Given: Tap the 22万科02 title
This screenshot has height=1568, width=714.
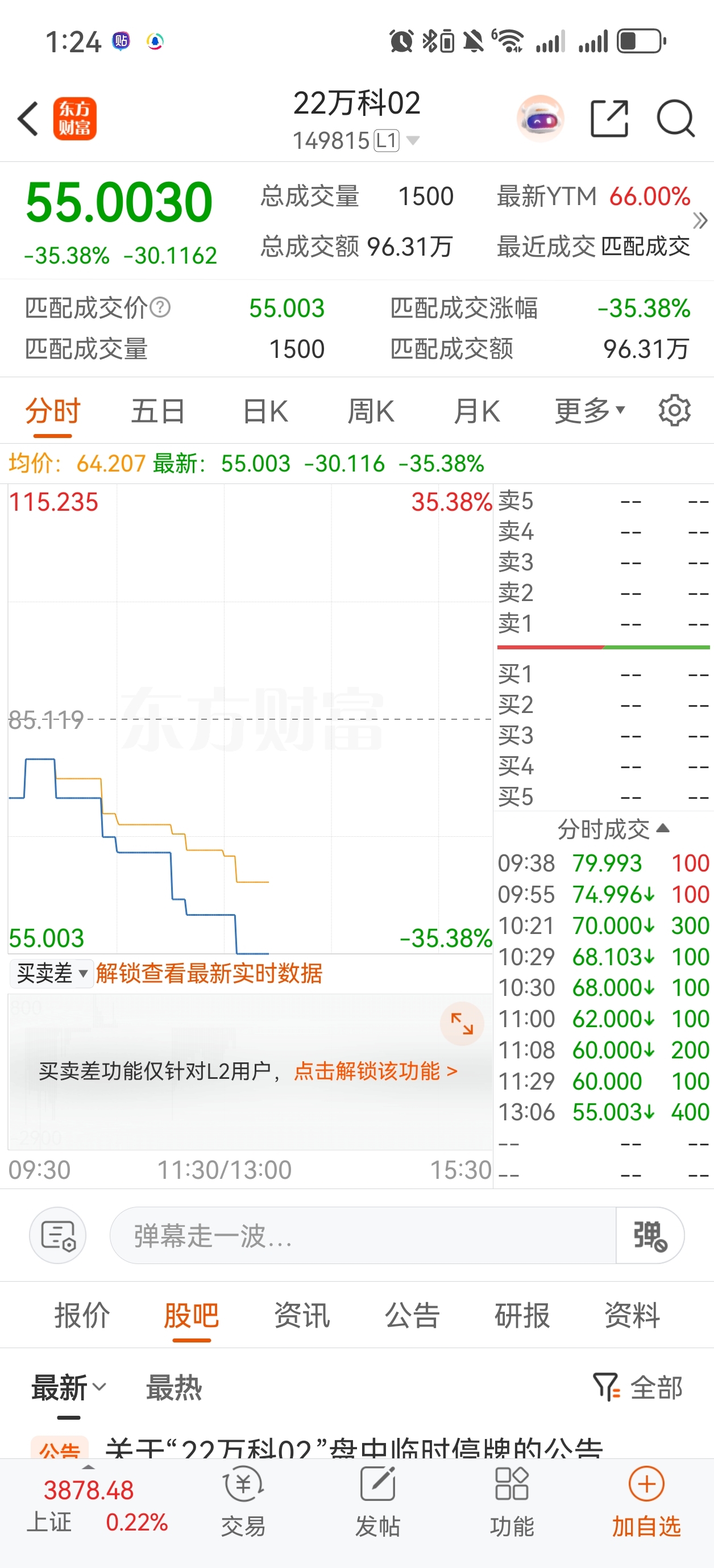Looking at the screenshot, I should (x=357, y=103).
